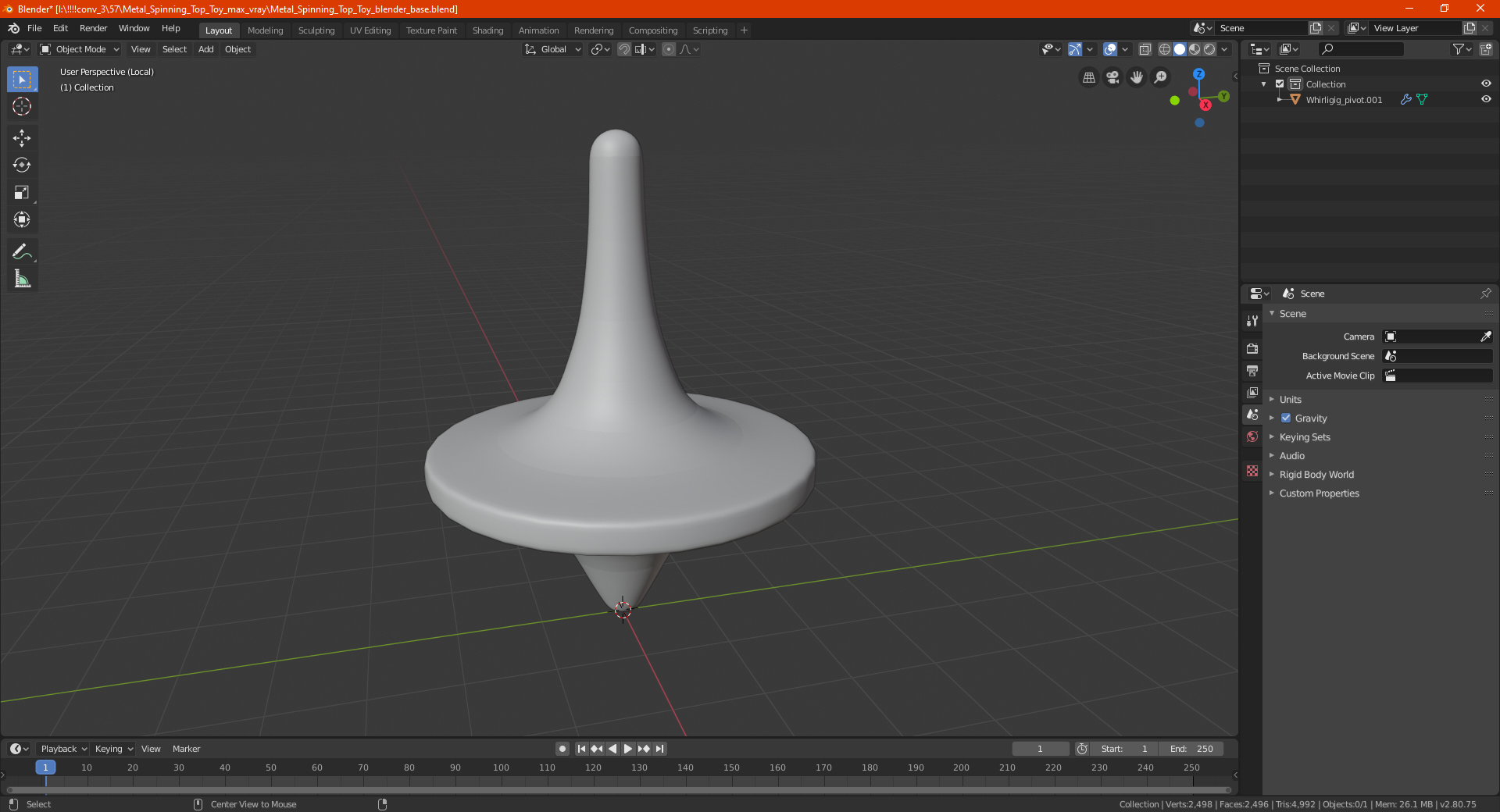Click the current frame number field
1500x812 pixels.
pyautogui.click(x=1040, y=749)
